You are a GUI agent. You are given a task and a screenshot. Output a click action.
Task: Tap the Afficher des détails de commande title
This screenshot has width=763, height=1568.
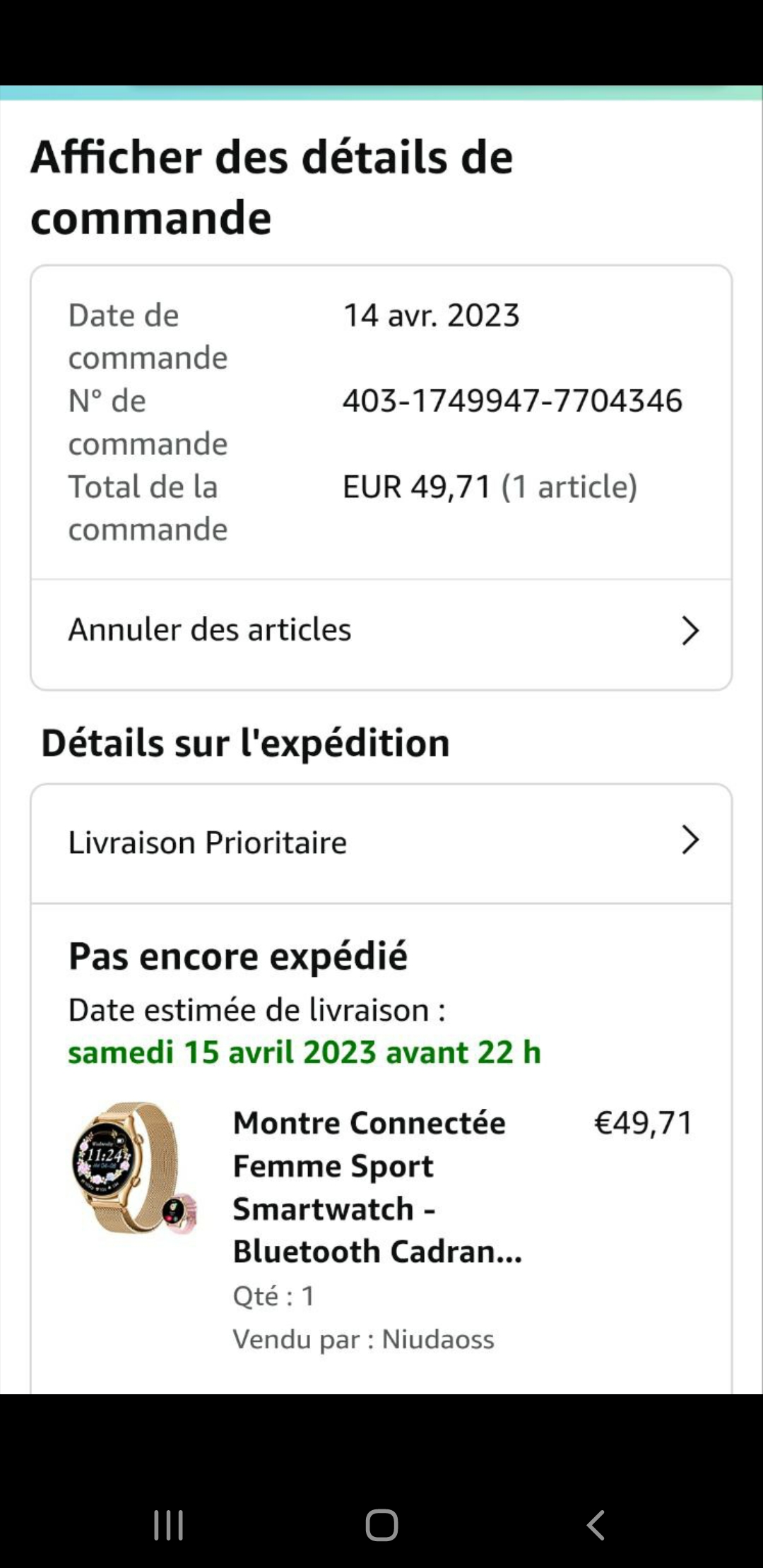272,186
